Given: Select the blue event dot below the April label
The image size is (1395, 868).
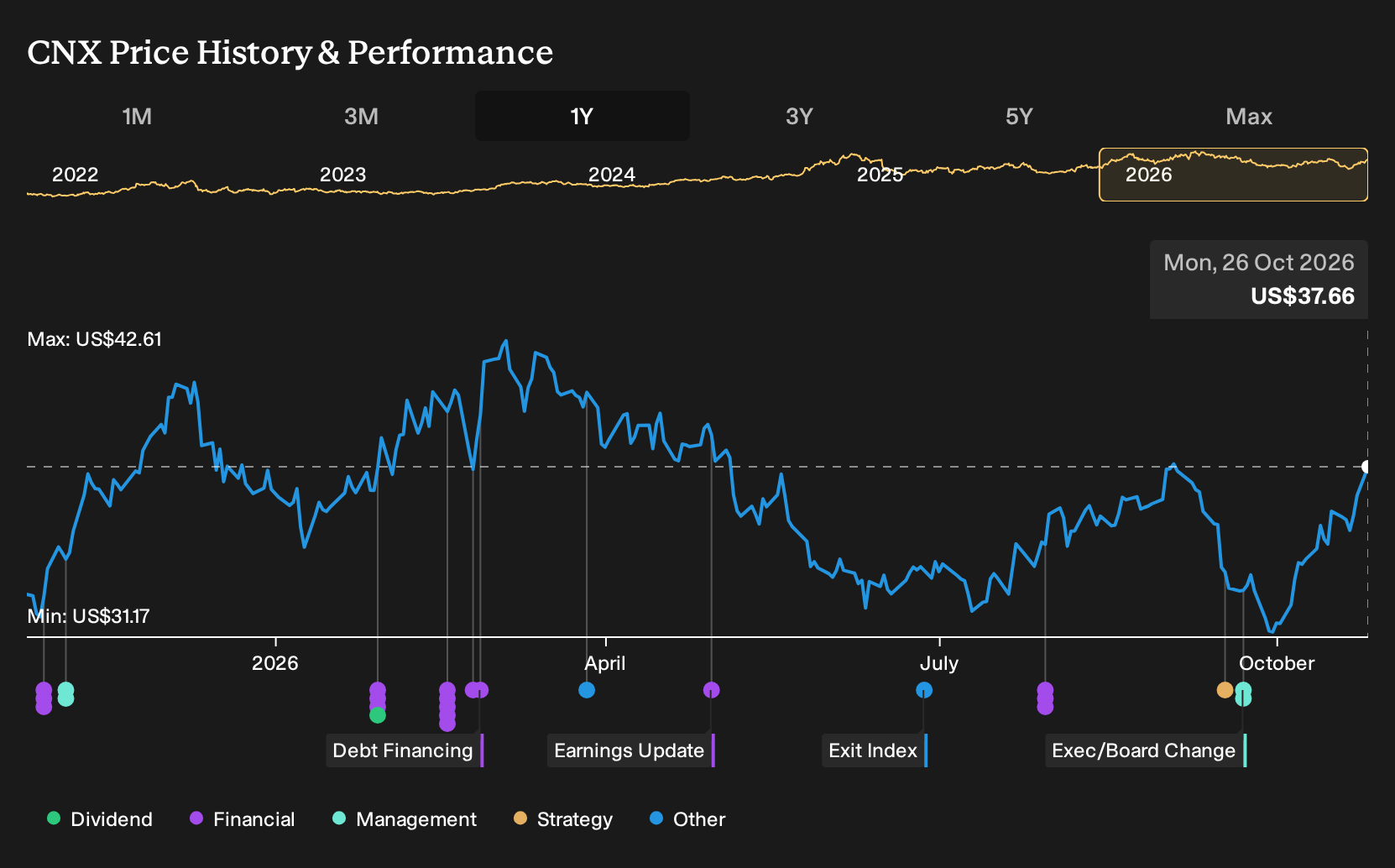Looking at the screenshot, I should (x=587, y=690).
